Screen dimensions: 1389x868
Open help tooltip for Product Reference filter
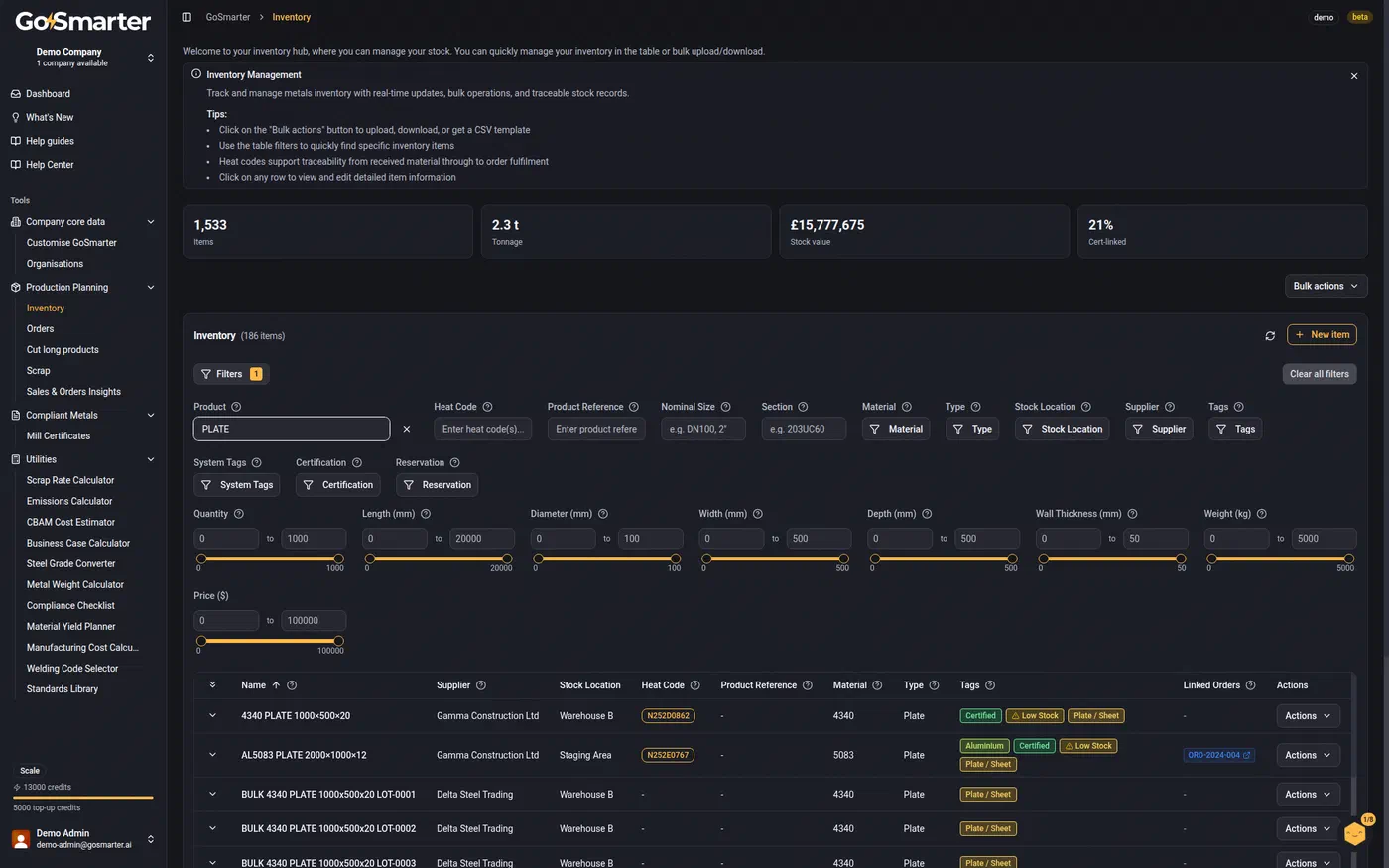click(634, 407)
